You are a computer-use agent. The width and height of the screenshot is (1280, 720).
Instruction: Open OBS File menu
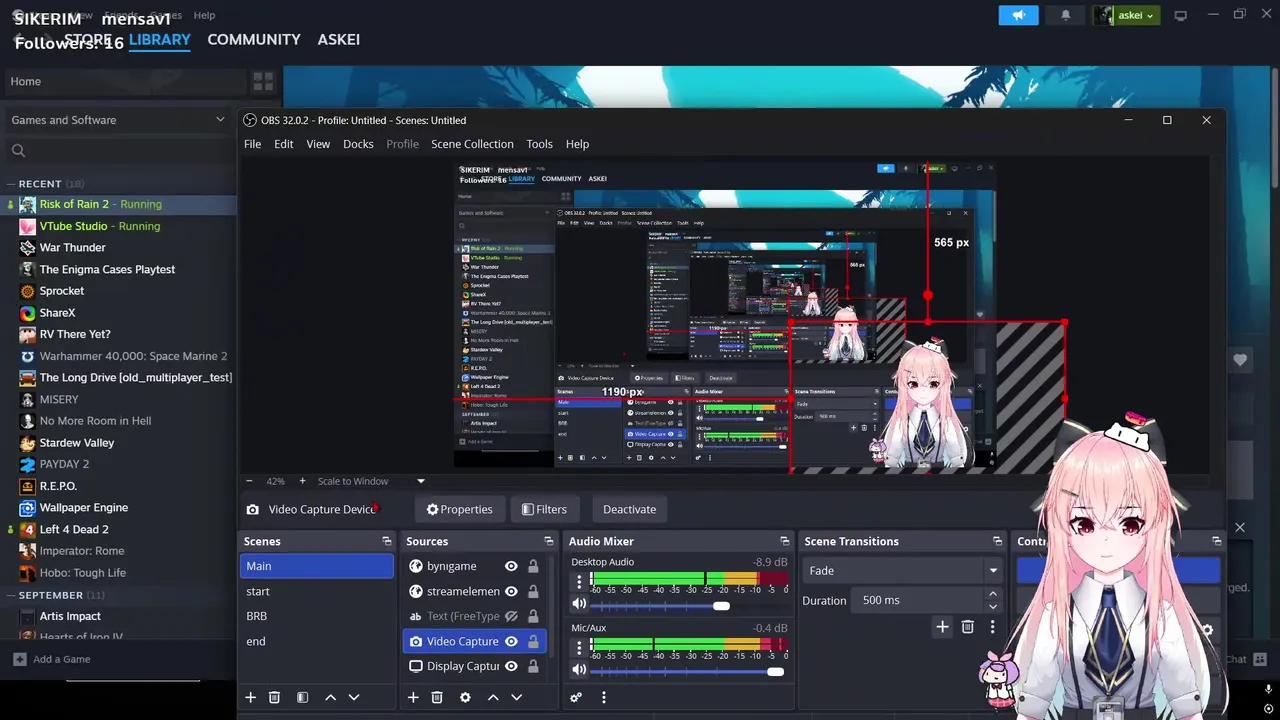tap(252, 144)
